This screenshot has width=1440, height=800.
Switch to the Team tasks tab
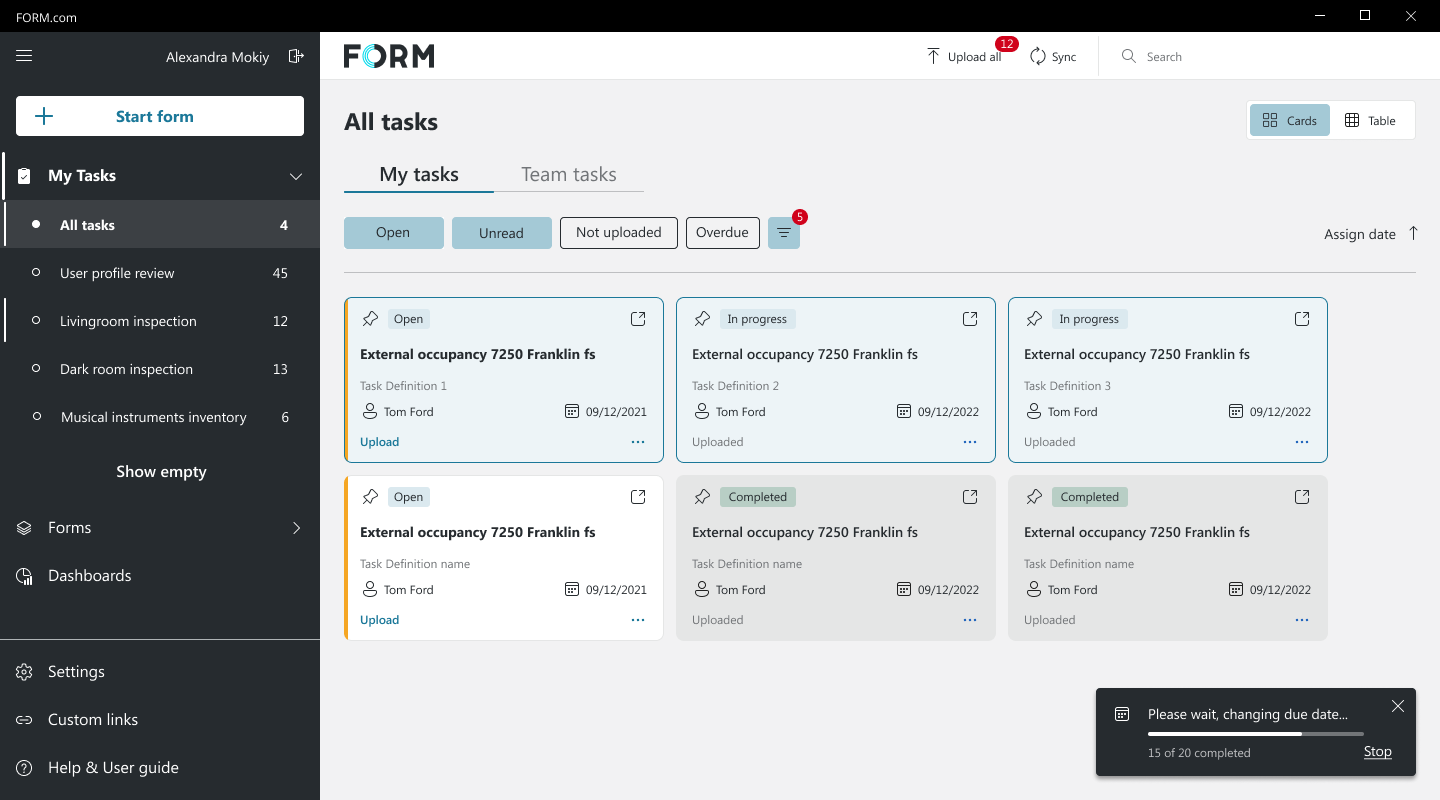[568, 175]
